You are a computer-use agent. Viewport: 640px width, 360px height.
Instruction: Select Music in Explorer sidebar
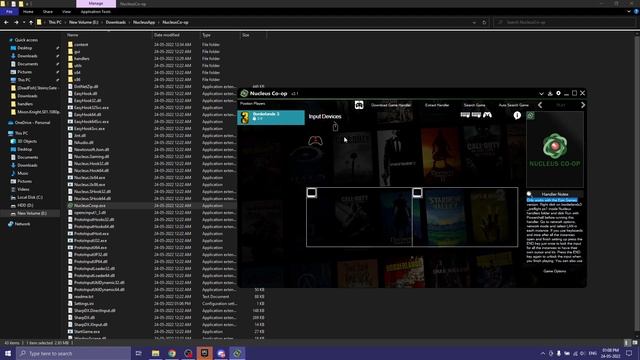[x=23, y=173]
